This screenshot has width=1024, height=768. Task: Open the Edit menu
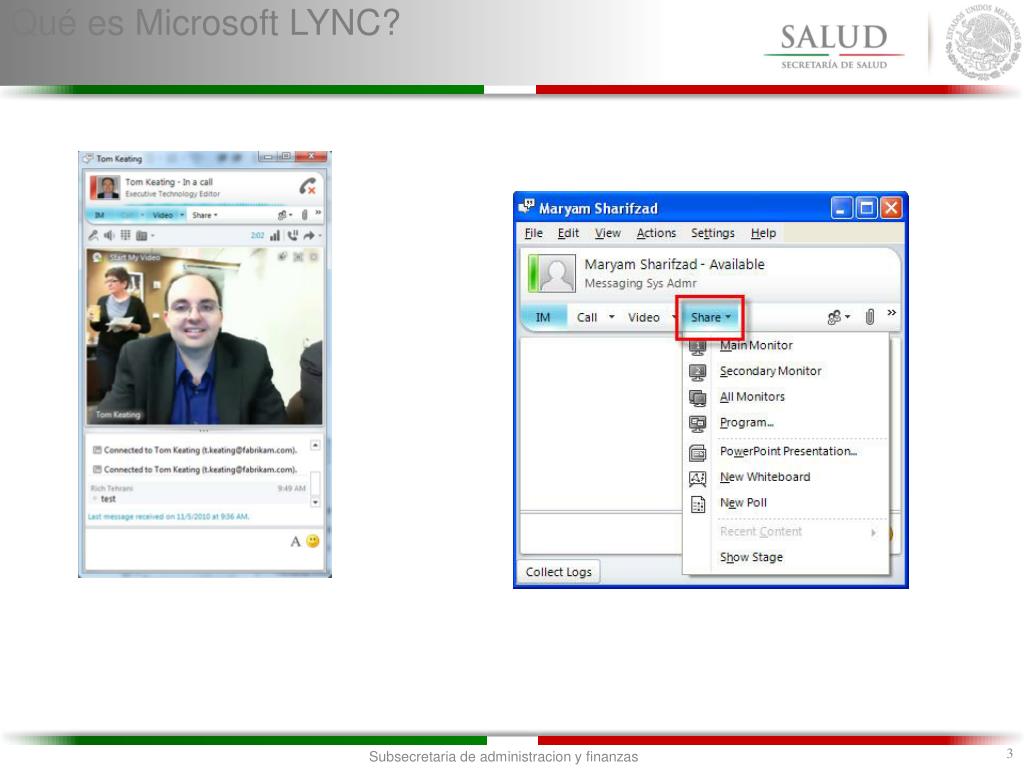(x=568, y=233)
